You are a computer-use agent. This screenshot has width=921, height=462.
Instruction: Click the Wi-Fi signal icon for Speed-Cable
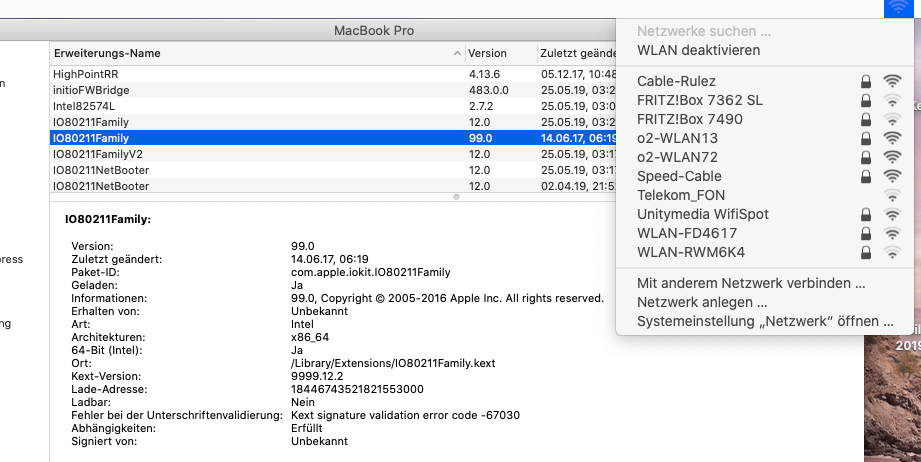[x=893, y=176]
